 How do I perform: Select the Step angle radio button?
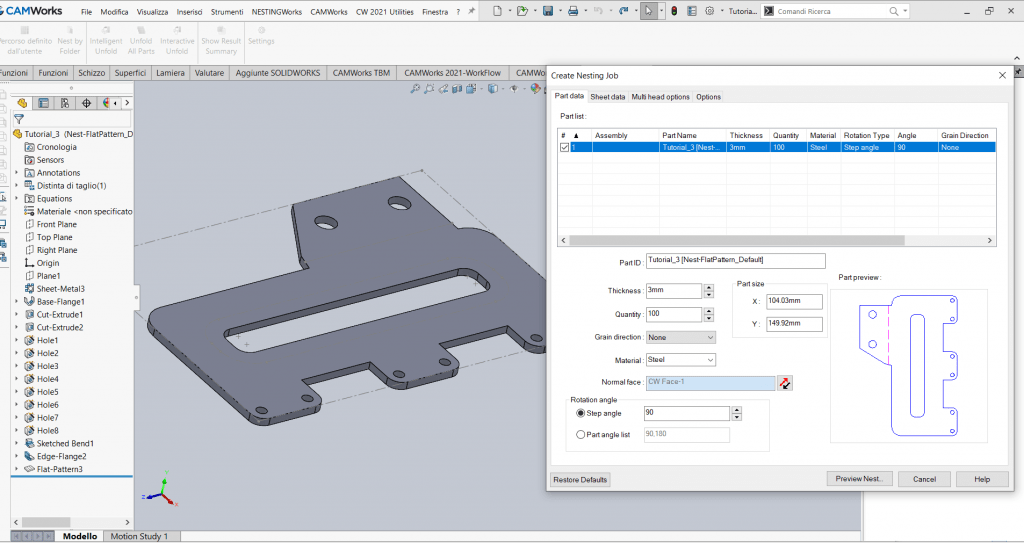click(x=581, y=413)
